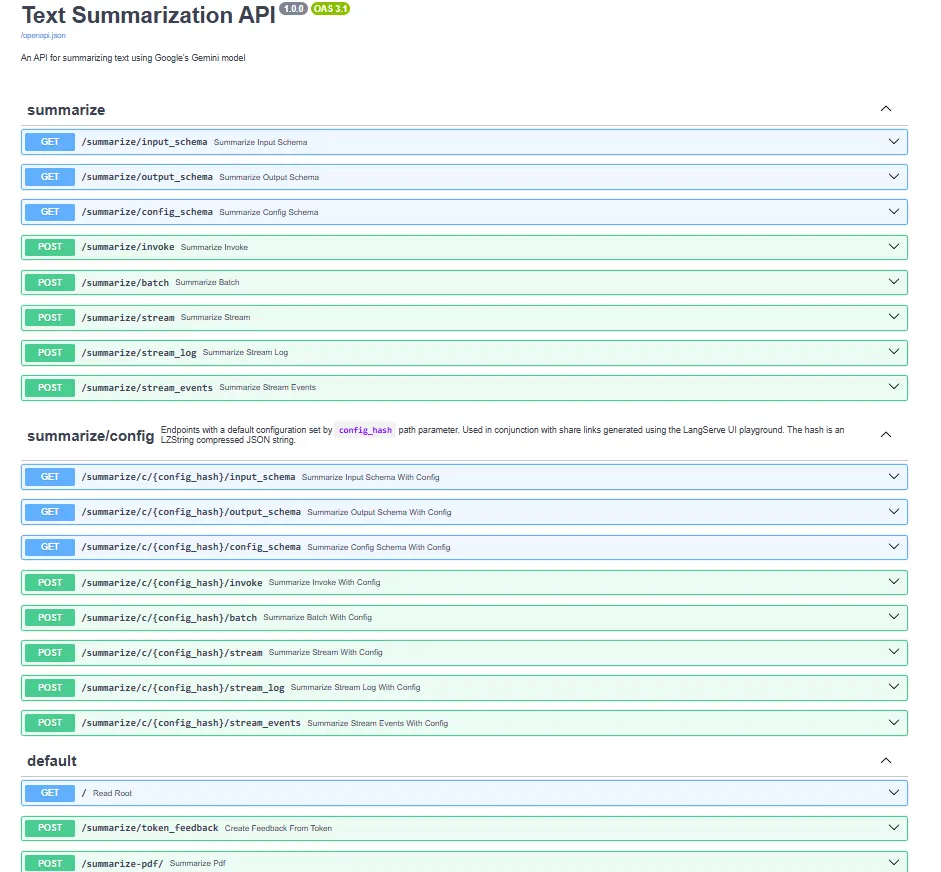Collapse the summarize/config section
Screen dimensions: 941x872
click(x=886, y=434)
